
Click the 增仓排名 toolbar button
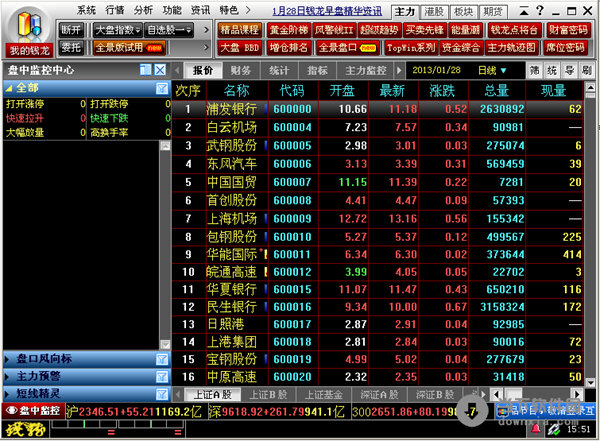coord(289,48)
